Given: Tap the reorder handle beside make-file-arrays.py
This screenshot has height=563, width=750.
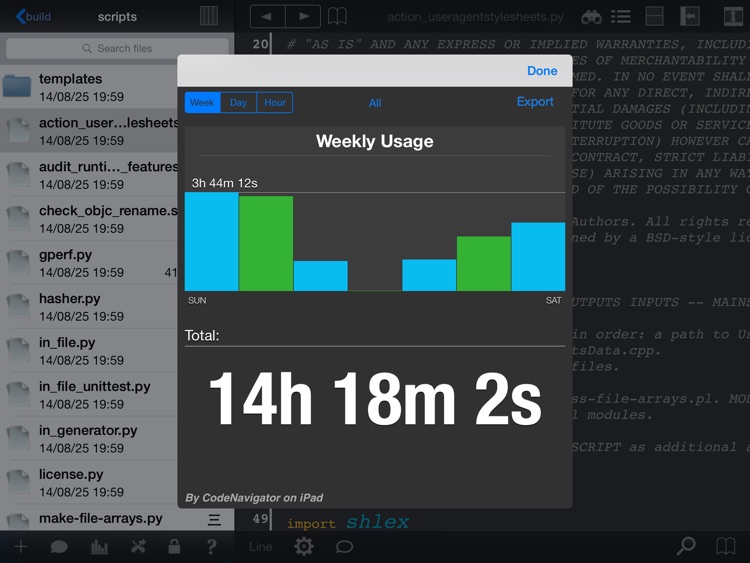Looking at the screenshot, I should click(214, 519).
